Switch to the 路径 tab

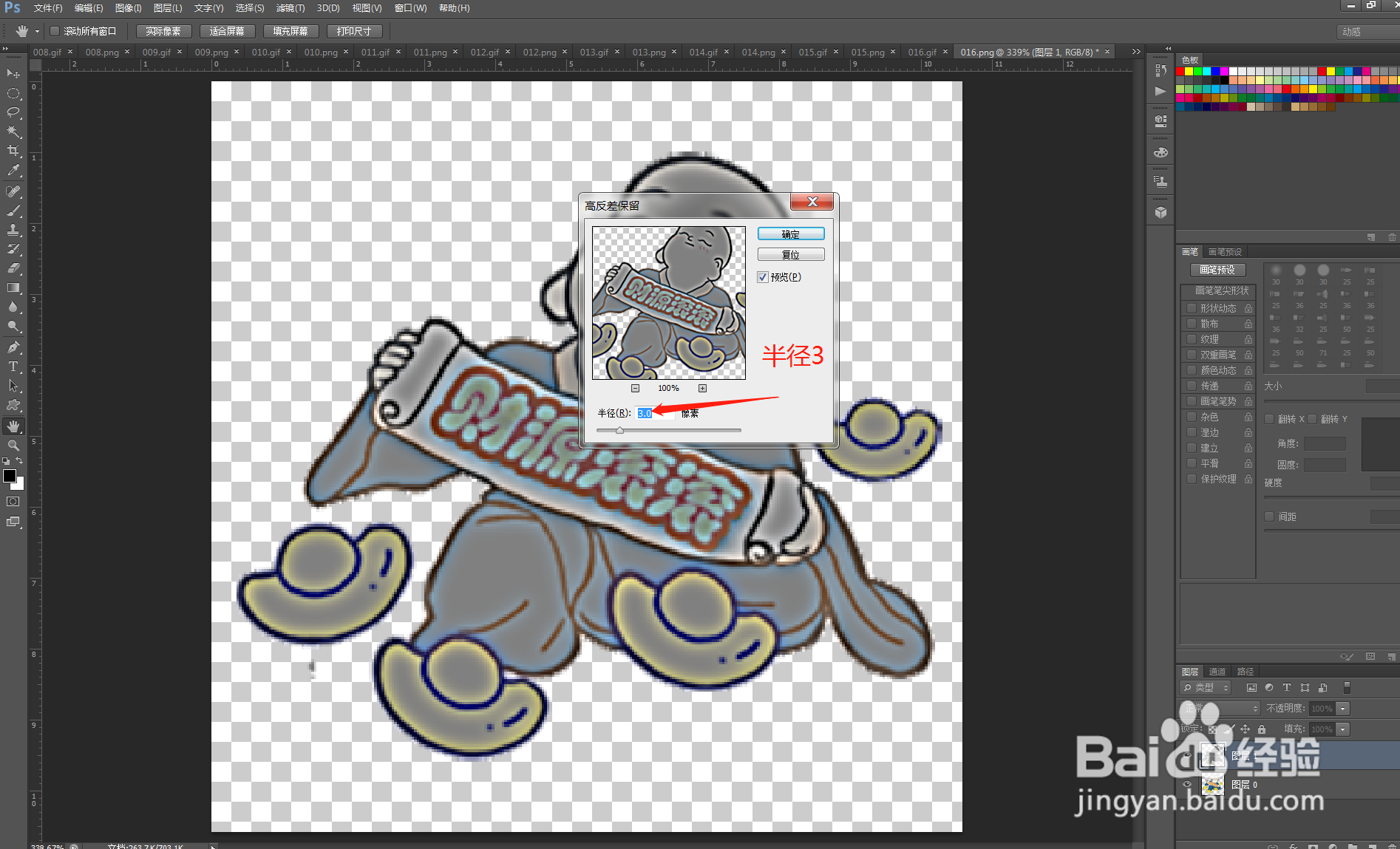coord(1246,672)
